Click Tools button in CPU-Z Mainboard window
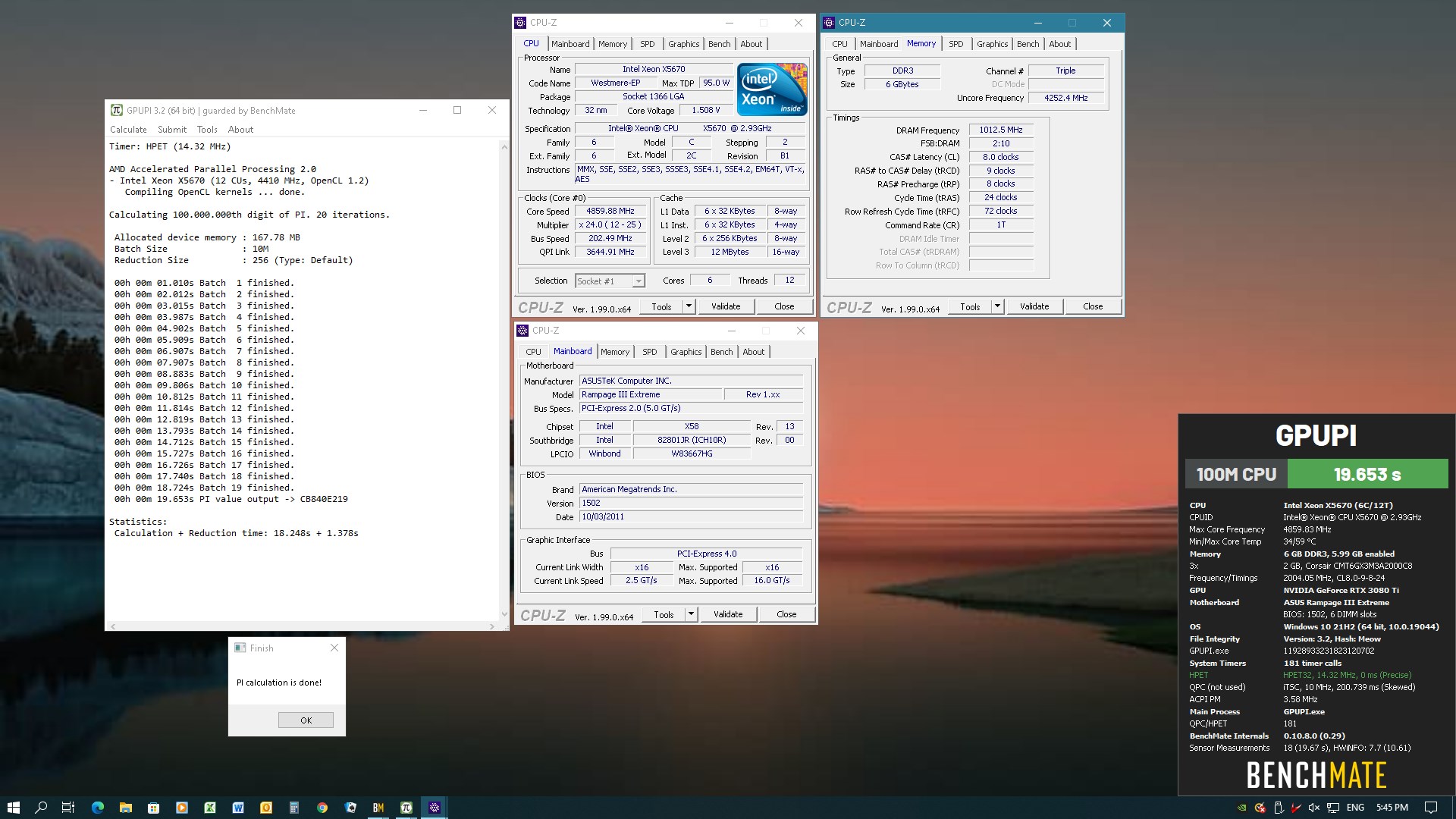 [664, 614]
